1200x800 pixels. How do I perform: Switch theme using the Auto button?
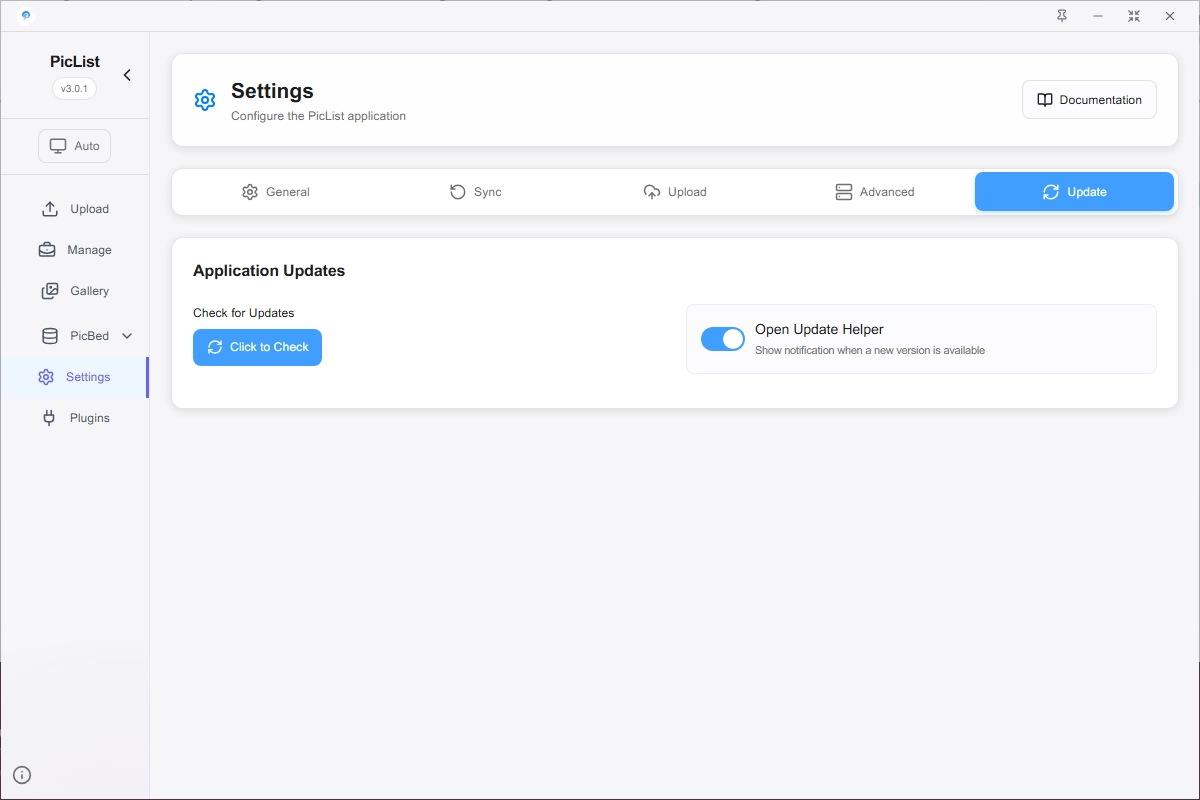point(75,146)
